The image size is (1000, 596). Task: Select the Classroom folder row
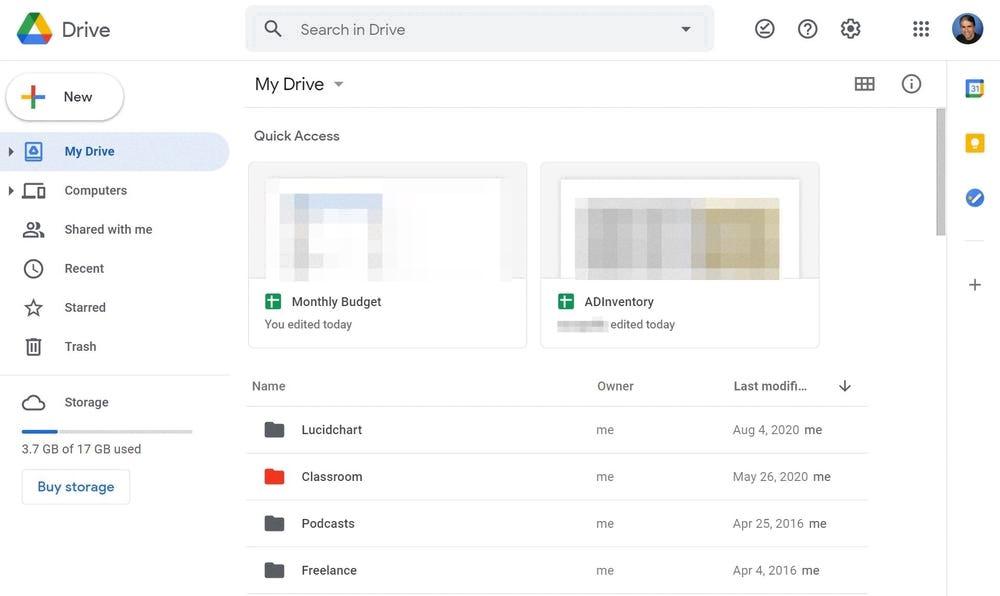point(557,477)
